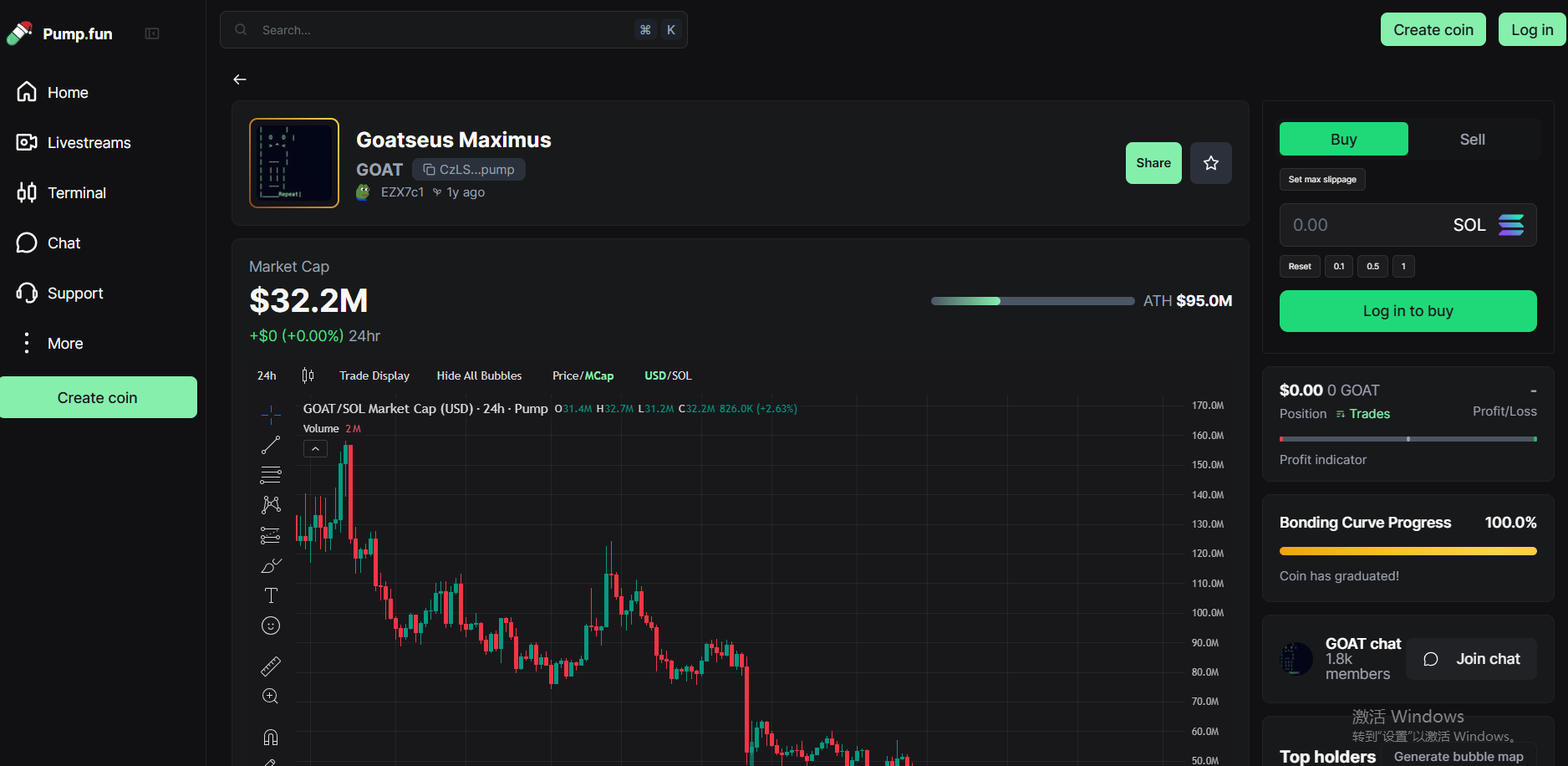Add Goatseus Maximus to favorites with star
Image resolution: width=1568 pixels, height=766 pixels.
pos(1210,163)
